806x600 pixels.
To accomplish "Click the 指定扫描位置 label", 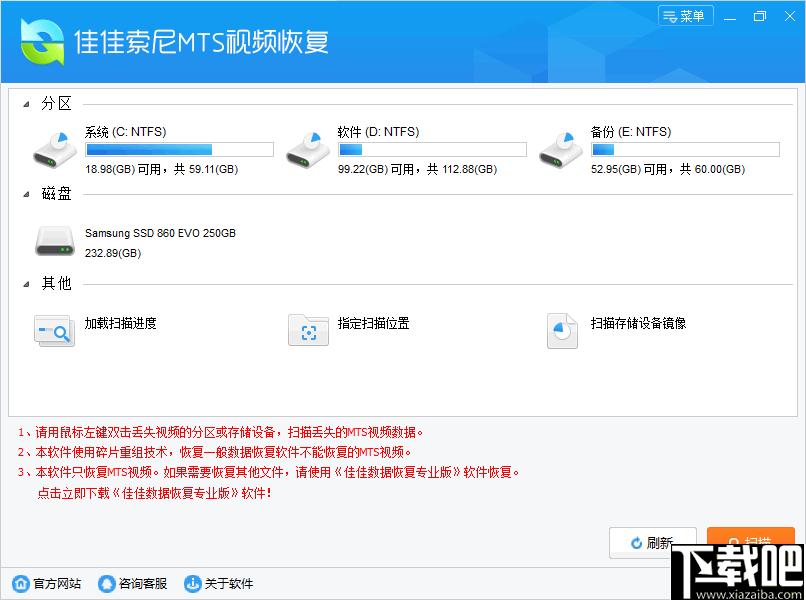I will click(374, 323).
